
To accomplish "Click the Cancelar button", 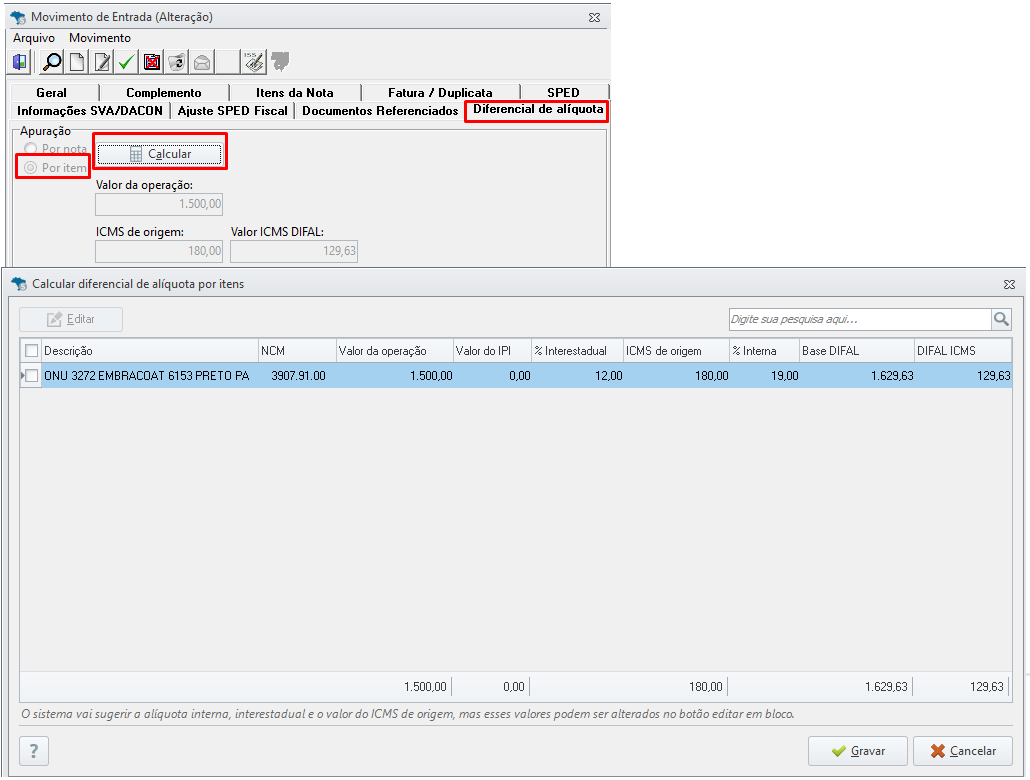I will pos(963,751).
